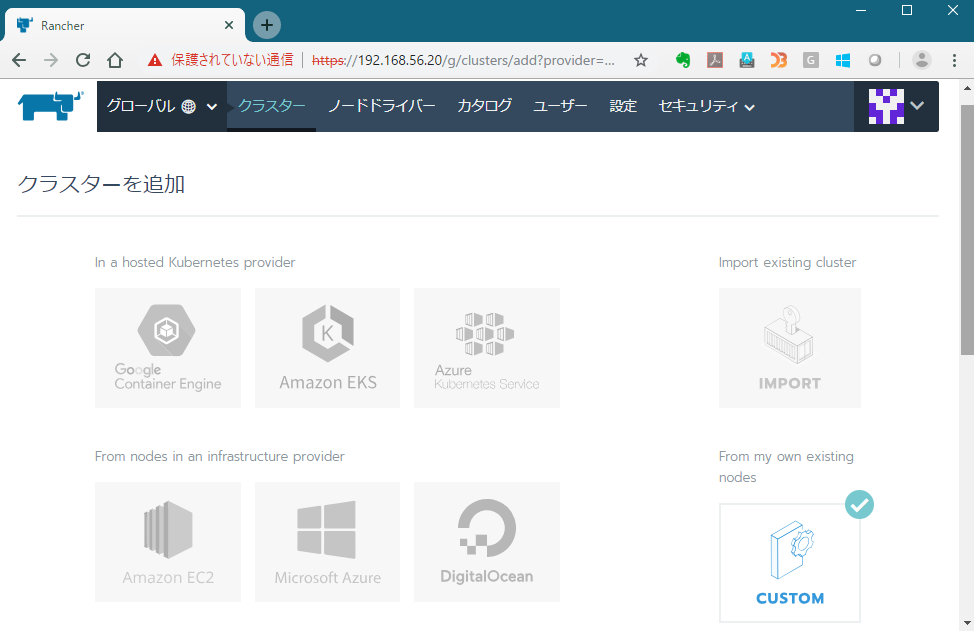The image size is (974, 631).
Task: Click the Windows logo extension icon
Action: [x=843, y=60]
